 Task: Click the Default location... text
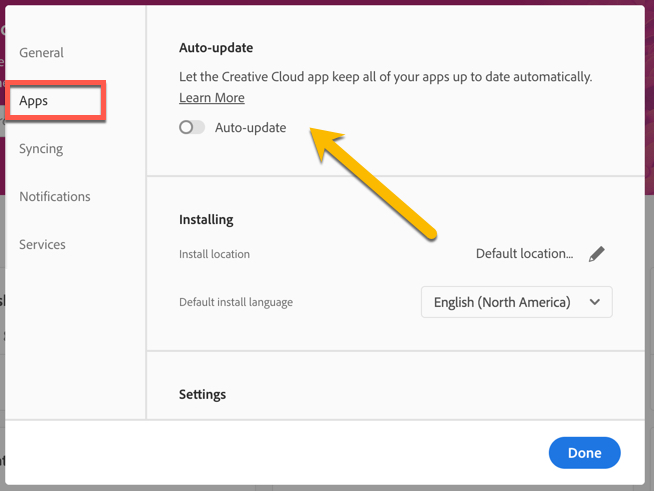pos(524,254)
